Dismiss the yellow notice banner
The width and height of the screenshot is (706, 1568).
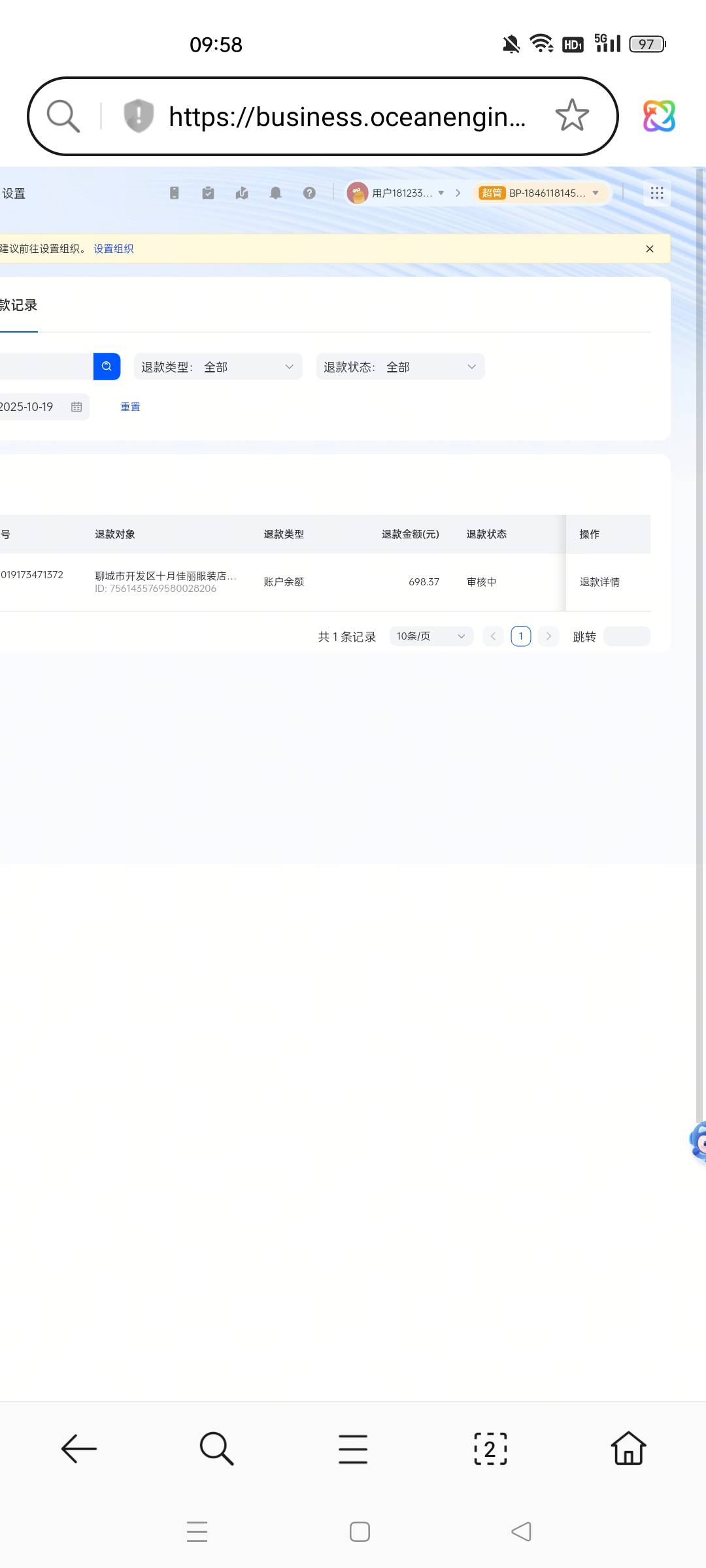coord(650,249)
